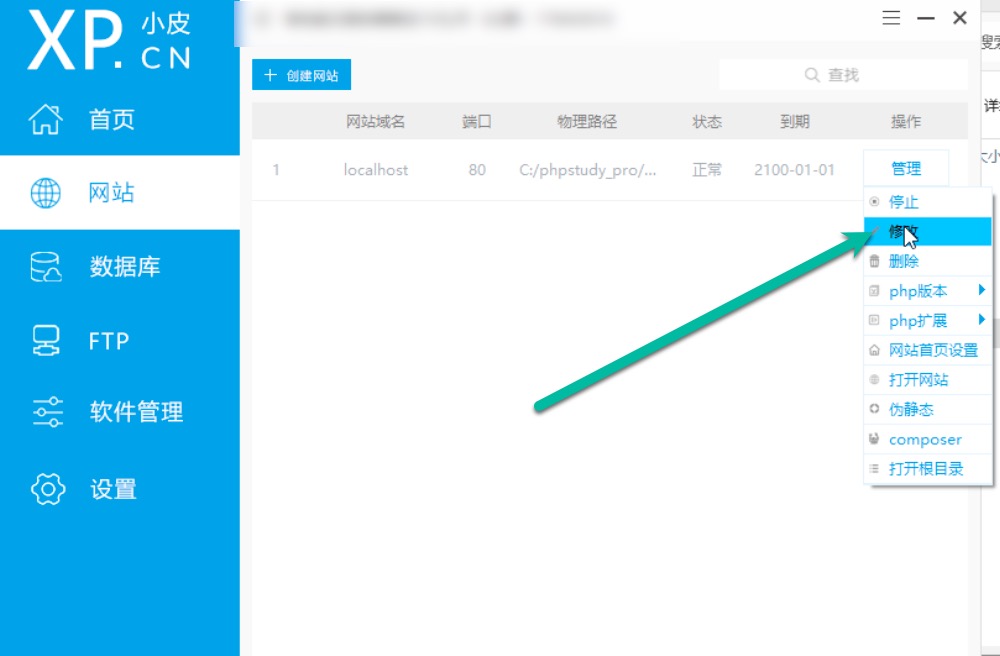1000x656 pixels.
Task: Open the 设置 gear icon
Action: (x=48, y=489)
